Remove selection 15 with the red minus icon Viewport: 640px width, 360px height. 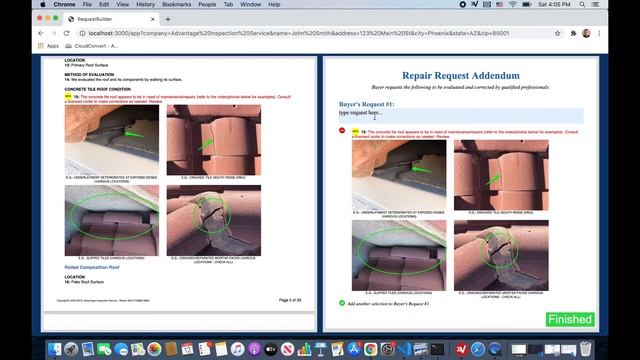tap(342, 130)
